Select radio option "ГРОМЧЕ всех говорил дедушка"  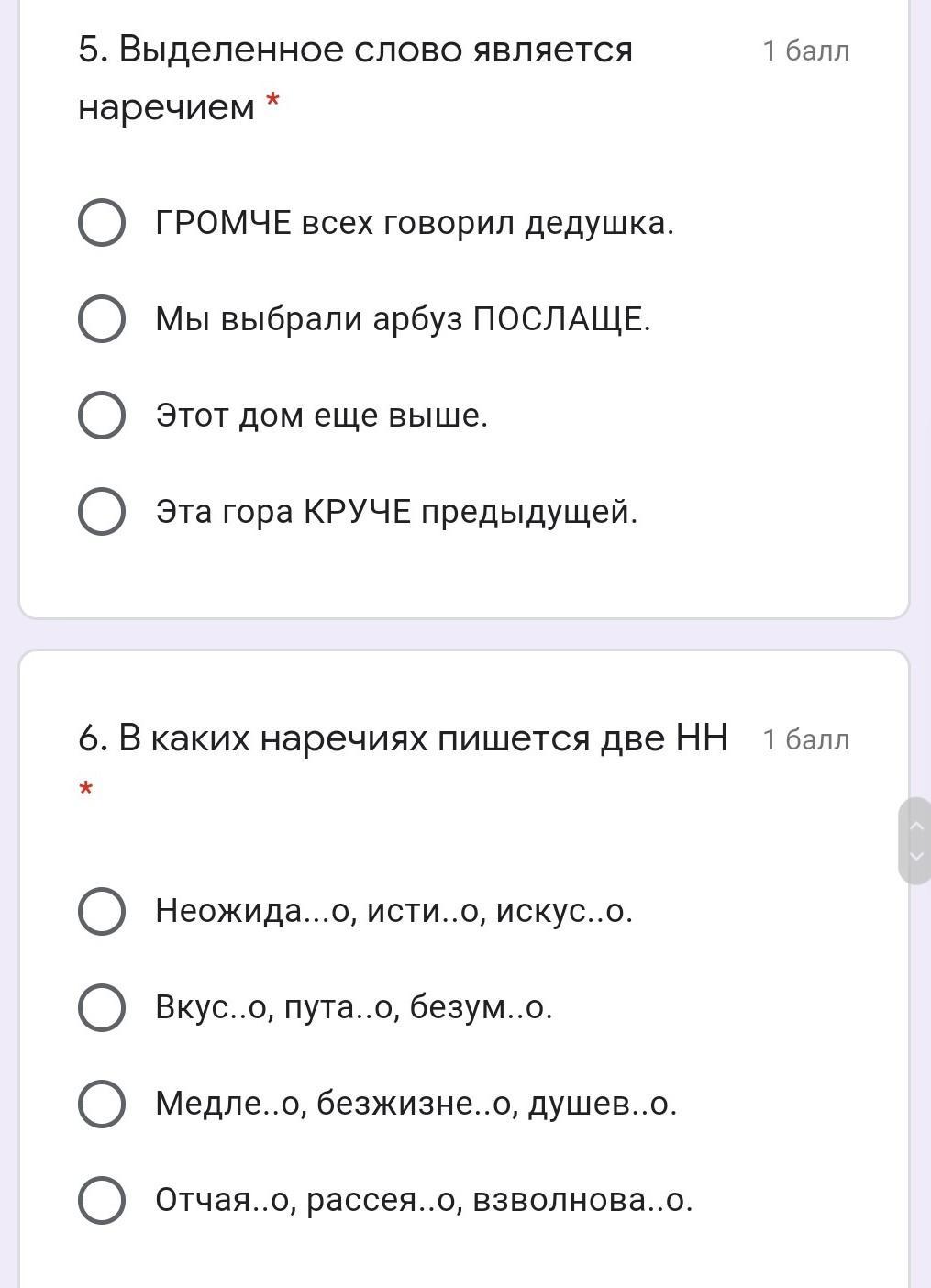(102, 223)
